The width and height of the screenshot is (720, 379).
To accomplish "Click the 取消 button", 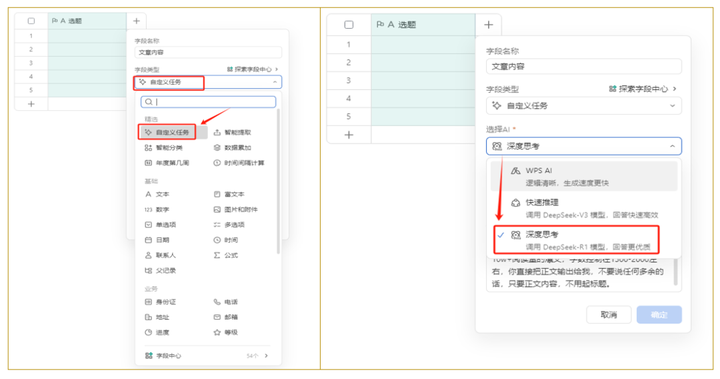I will coord(609,315).
